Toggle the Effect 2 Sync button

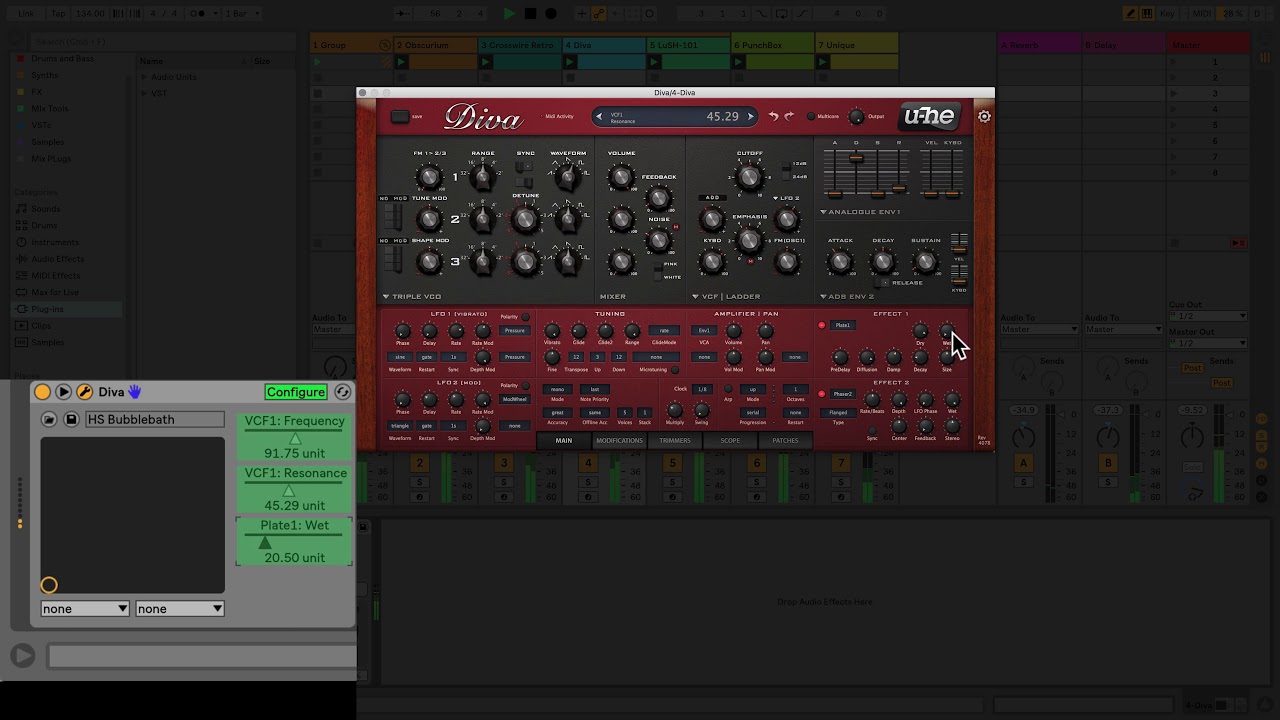[872, 430]
